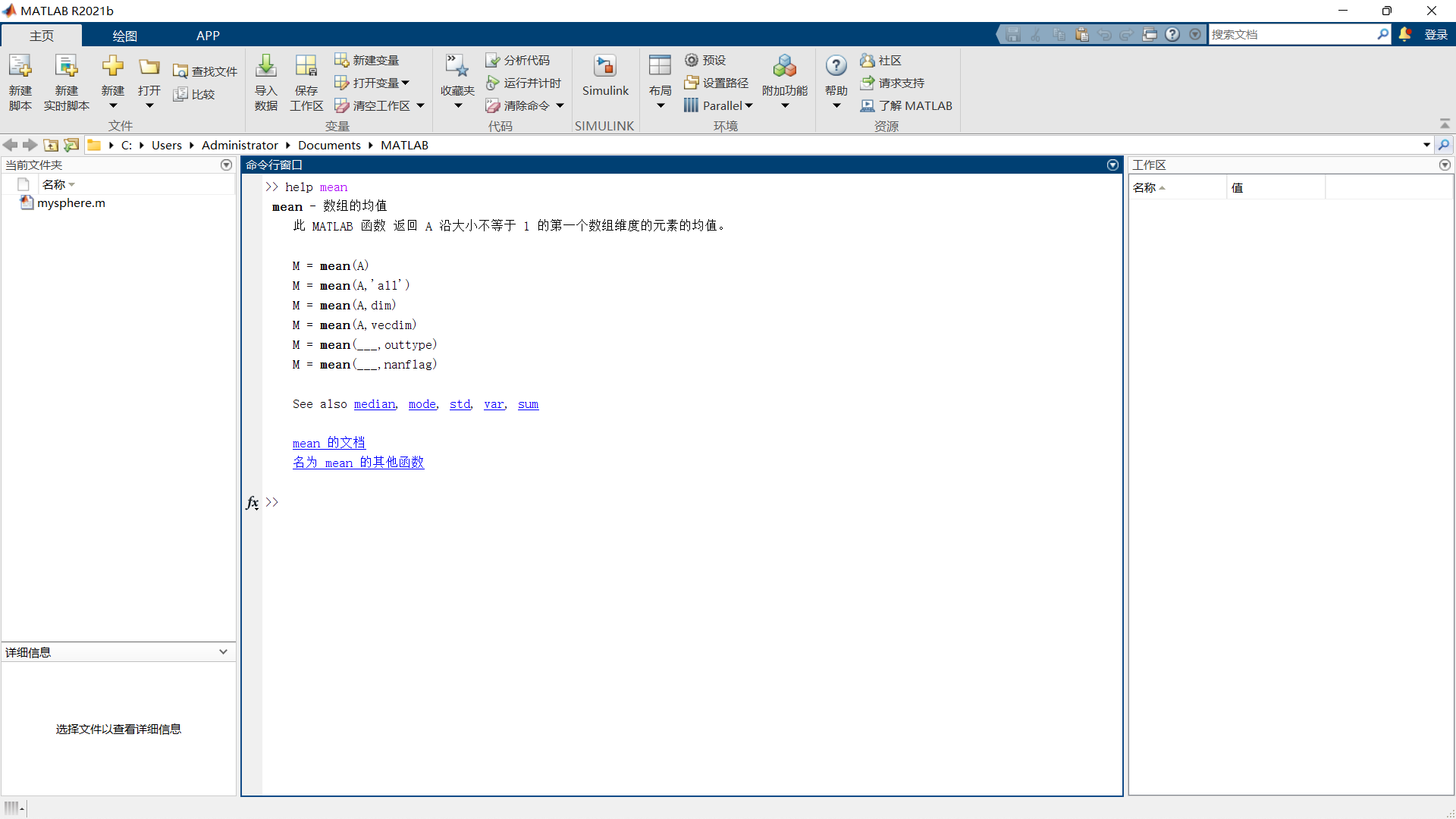Screen dimensions: 1456x819
Task: Open the median help link
Action: point(375,404)
